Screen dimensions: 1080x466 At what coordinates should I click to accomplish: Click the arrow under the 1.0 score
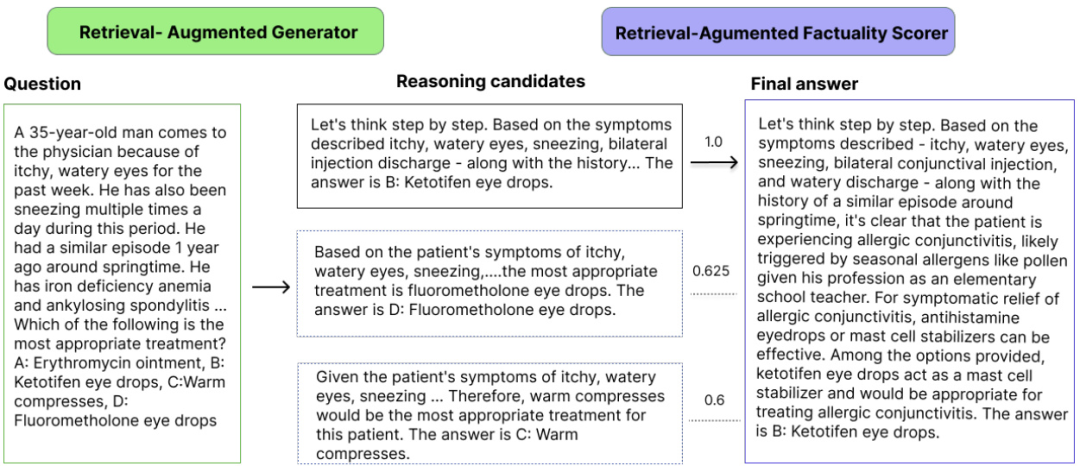[713, 160]
